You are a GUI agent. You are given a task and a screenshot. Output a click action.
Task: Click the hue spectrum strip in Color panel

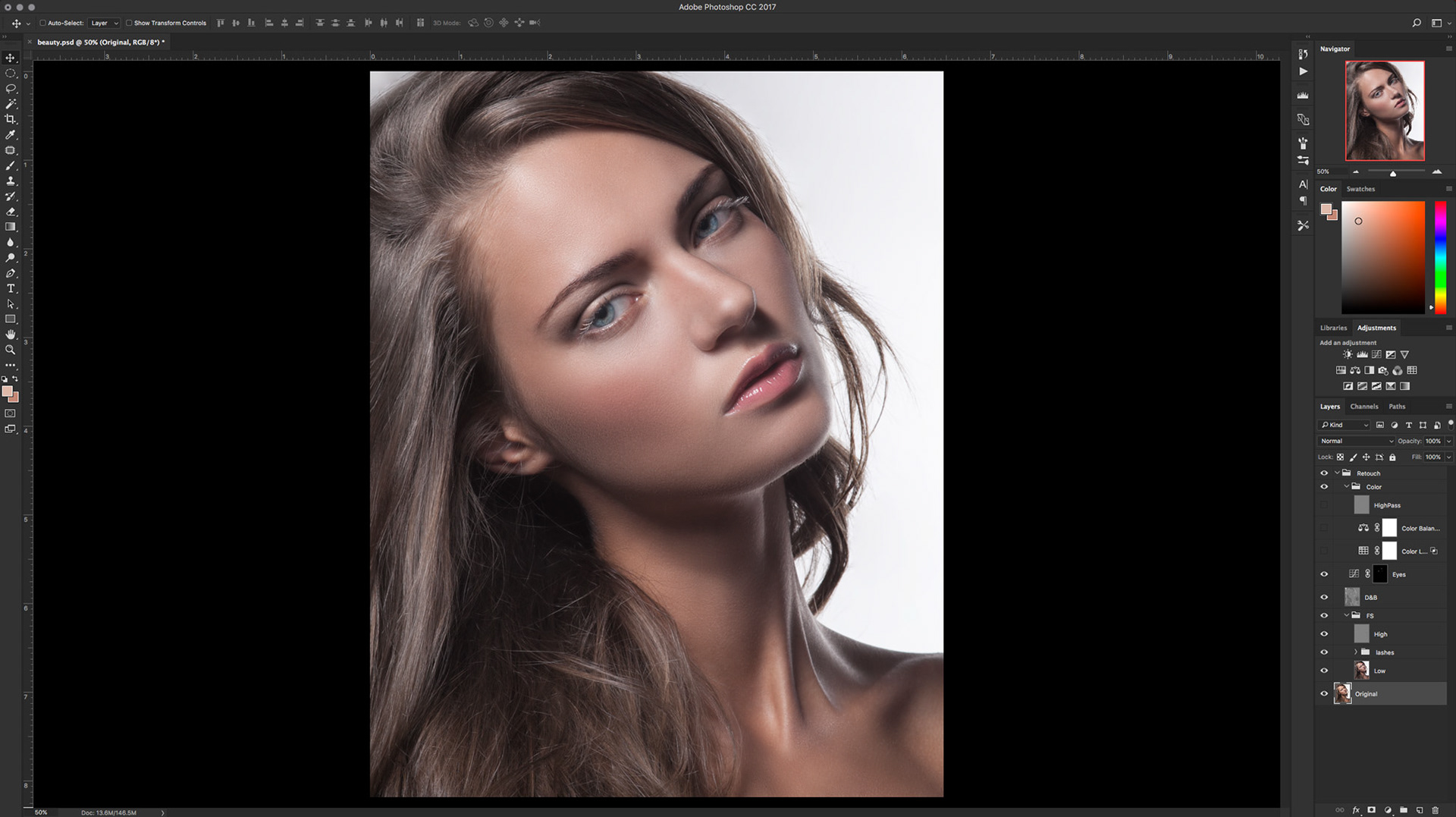[x=1440, y=257]
